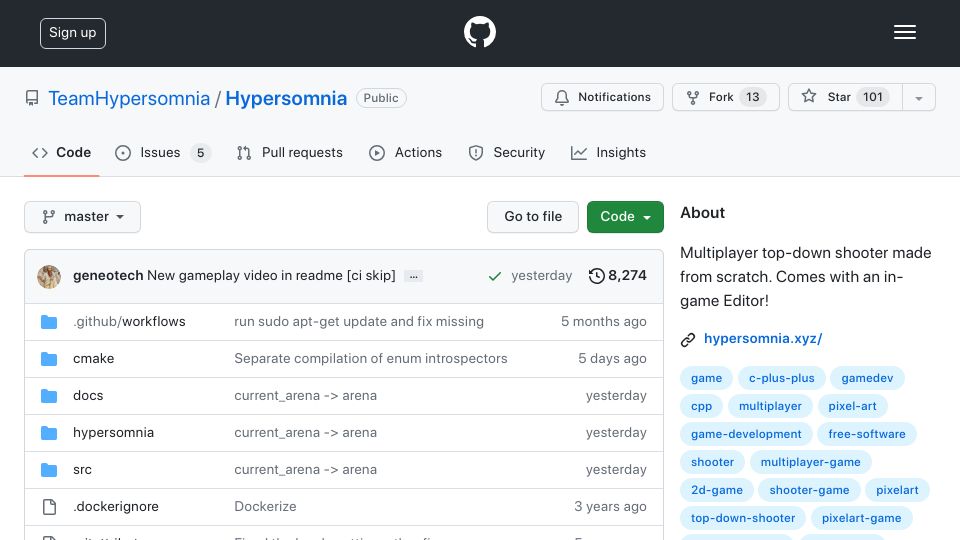
Task: Switch to the Actions tab
Action: click(405, 152)
